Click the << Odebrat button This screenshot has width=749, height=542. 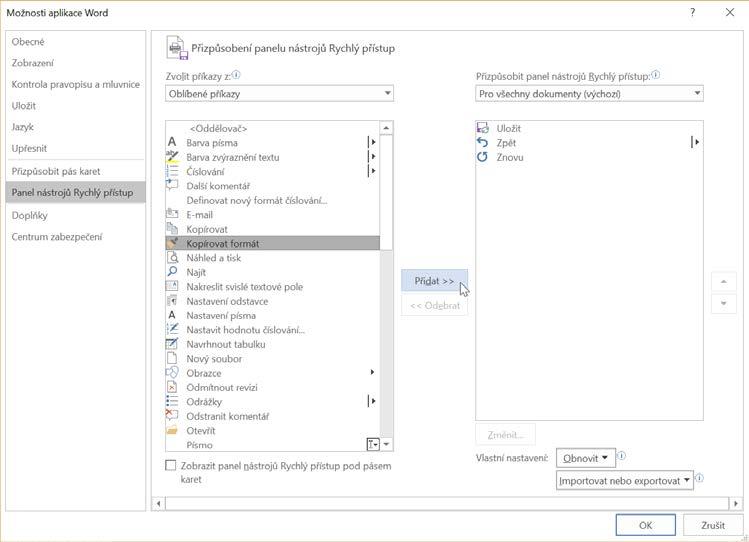(x=434, y=306)
